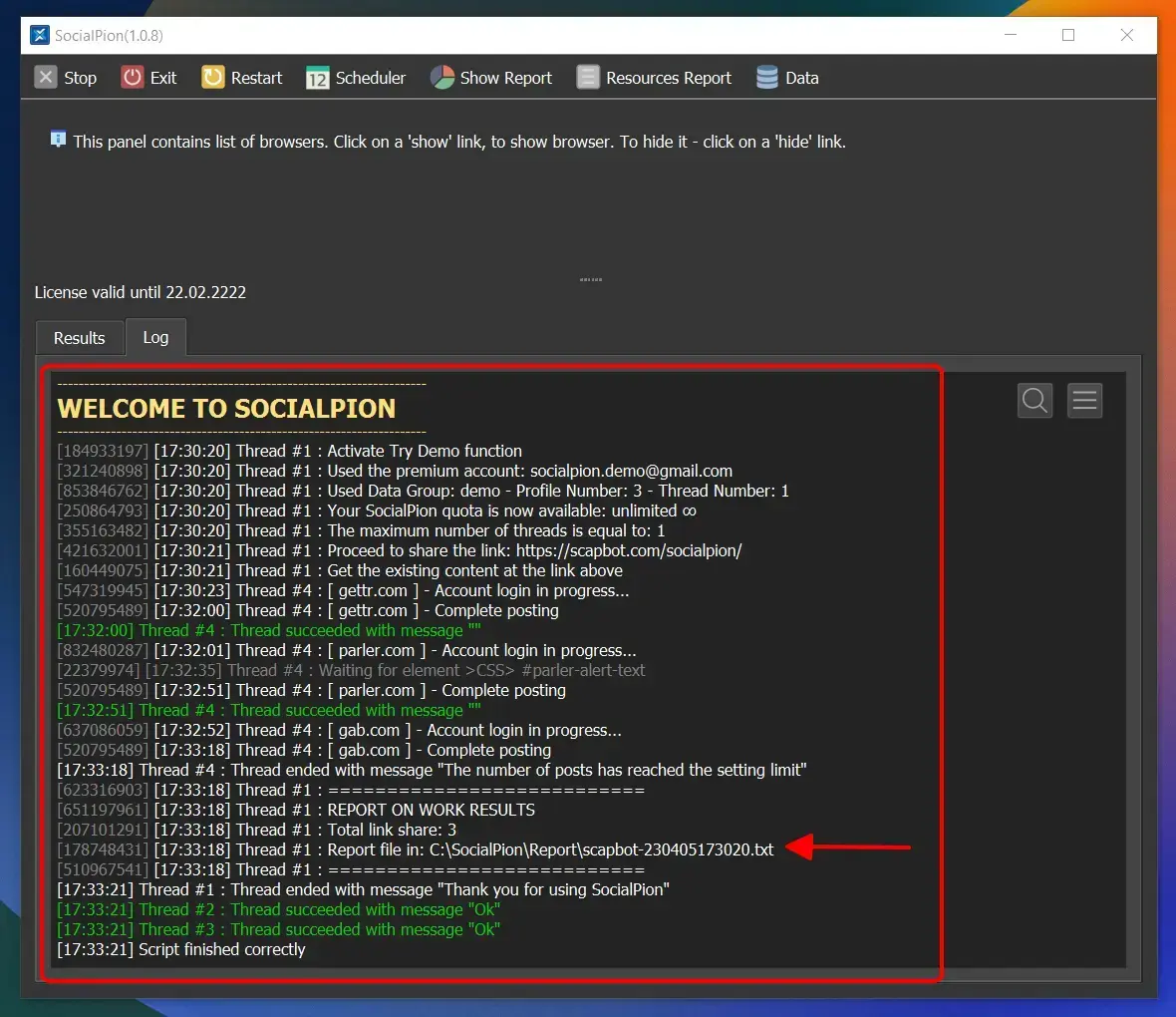Maximize the SocialPion window

point(1068,35)
